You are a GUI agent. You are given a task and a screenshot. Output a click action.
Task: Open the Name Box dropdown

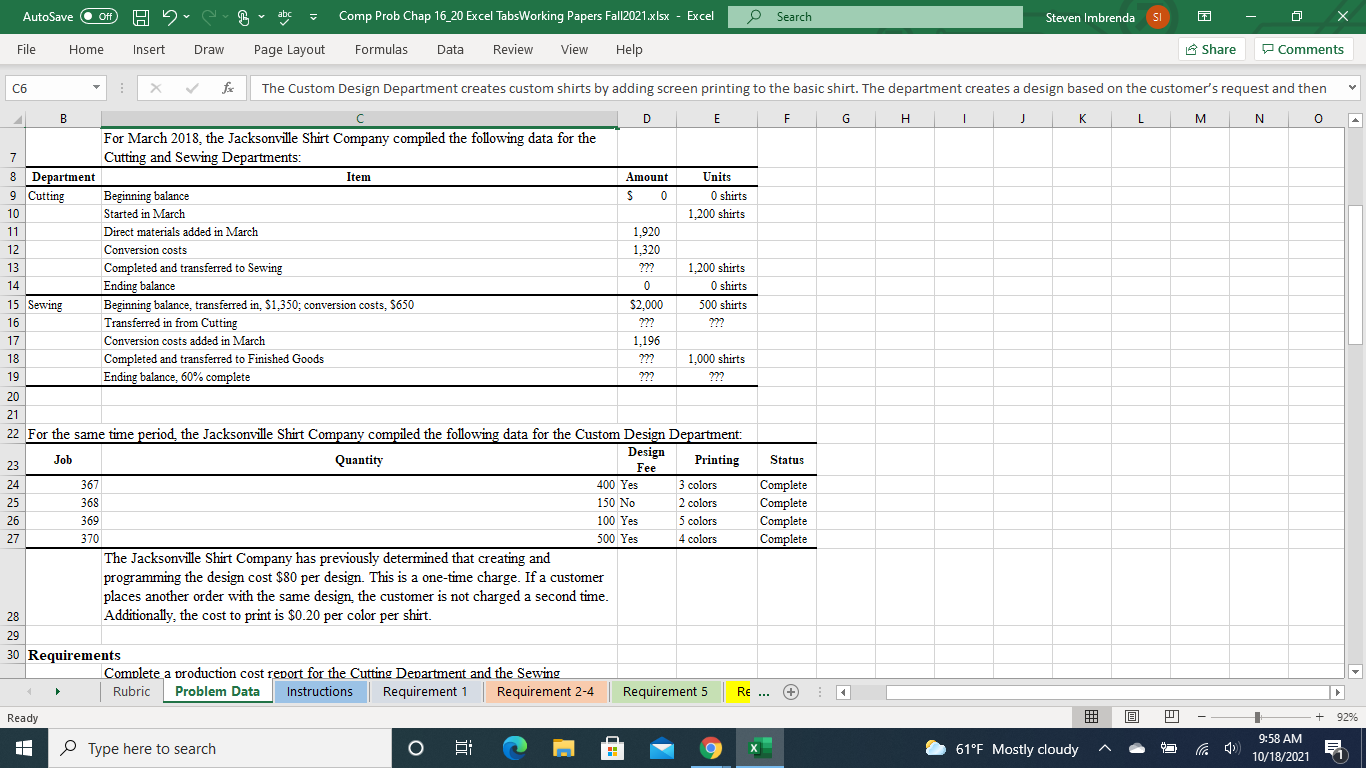point(98,88)
